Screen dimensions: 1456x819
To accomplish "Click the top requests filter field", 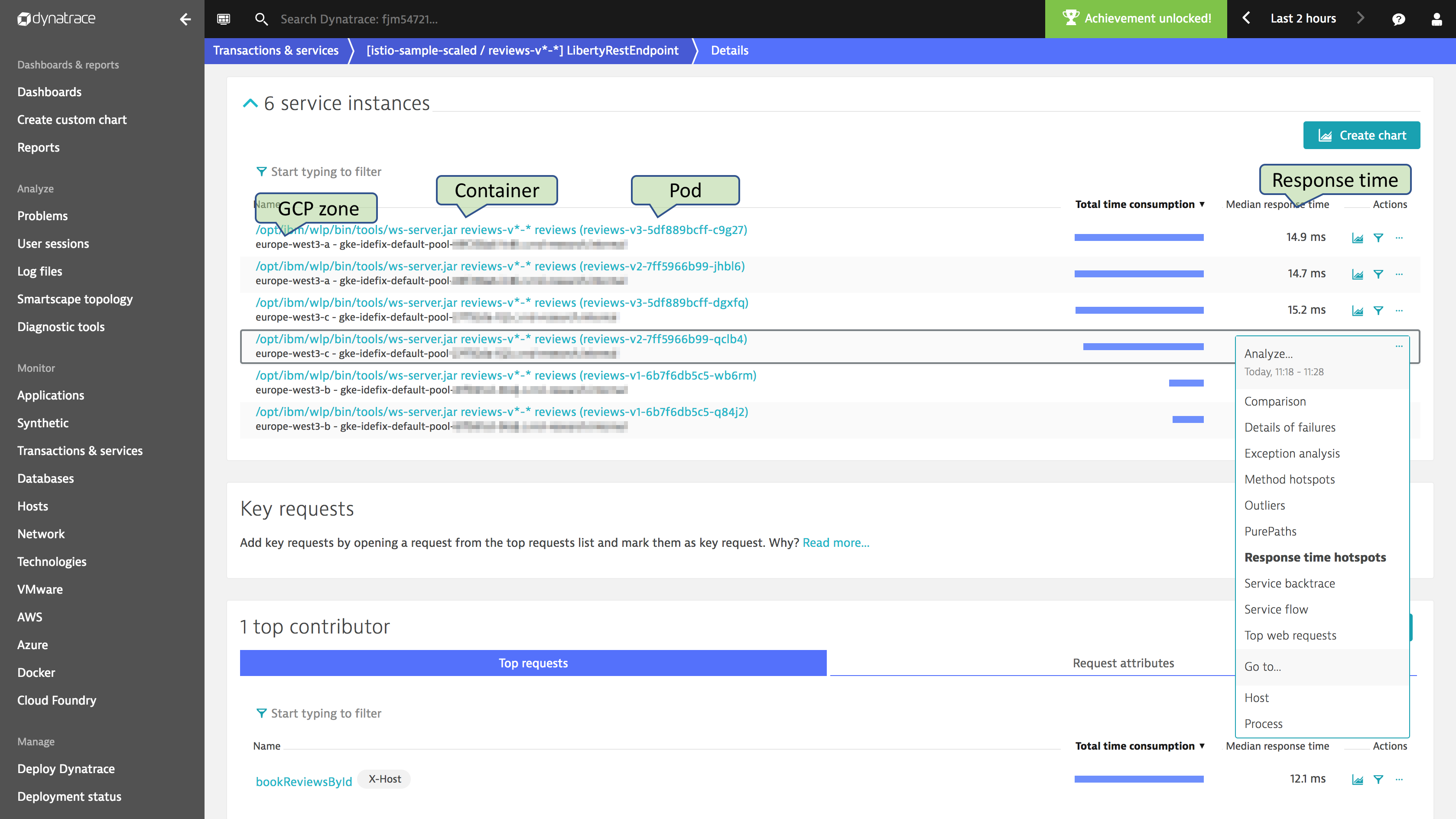I will pyautogui.click(x=326, y=713).
